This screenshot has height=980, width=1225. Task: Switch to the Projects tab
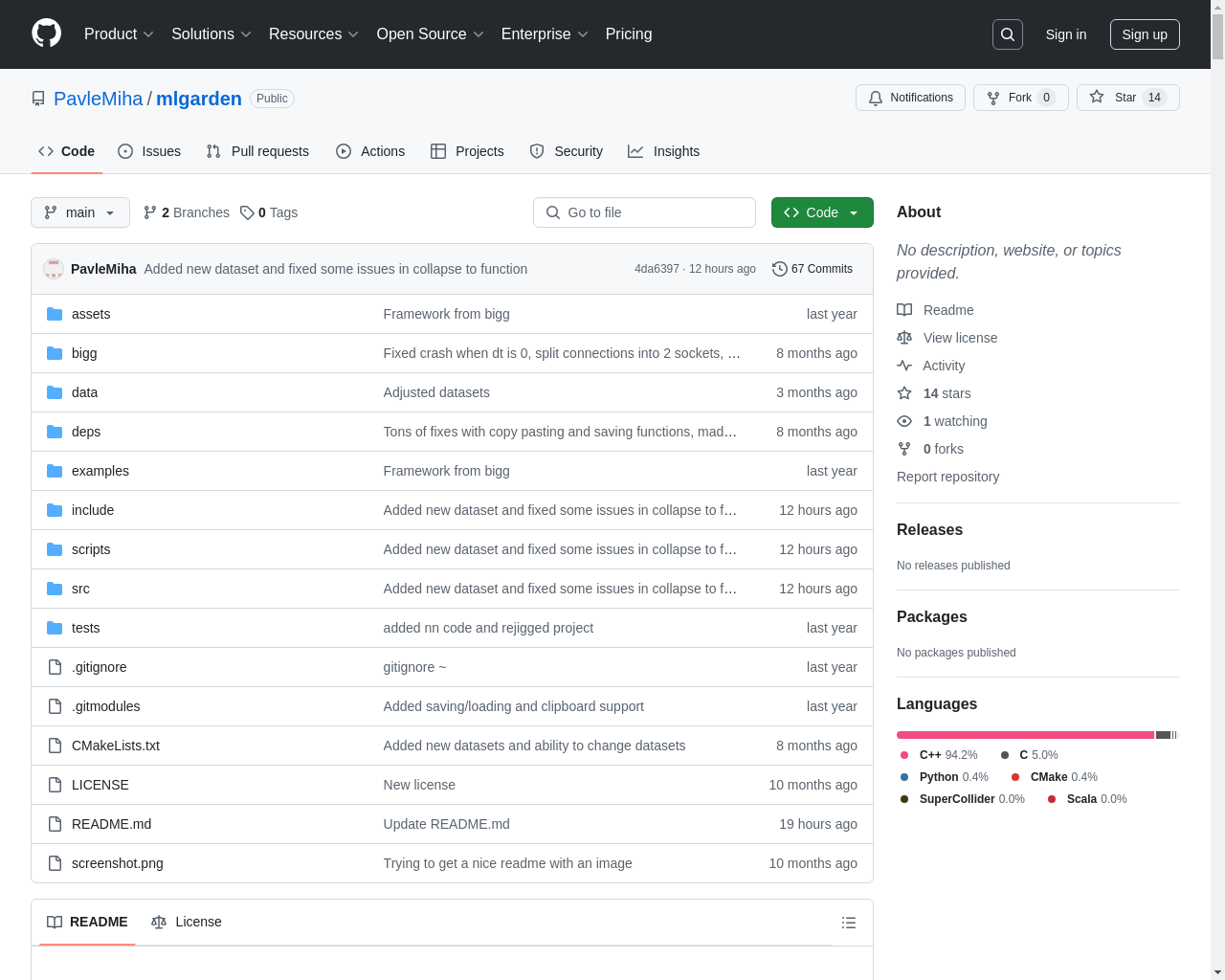tap(467, 151)
